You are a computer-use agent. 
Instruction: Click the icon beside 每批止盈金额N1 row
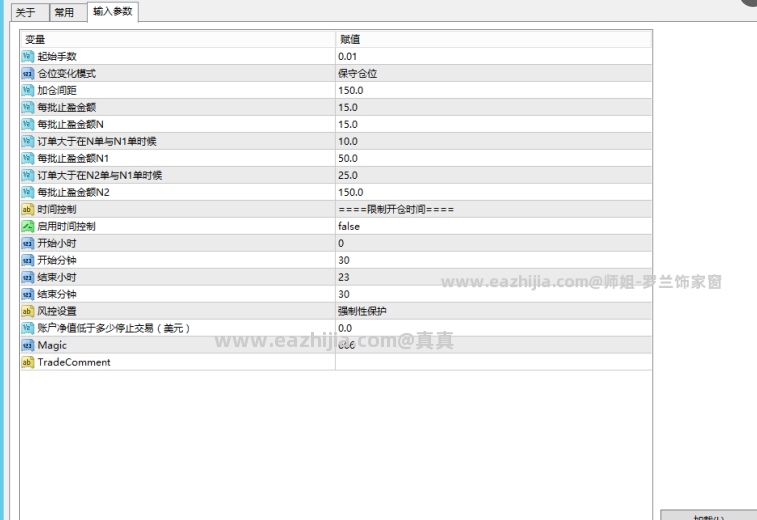tap(28, 158)
